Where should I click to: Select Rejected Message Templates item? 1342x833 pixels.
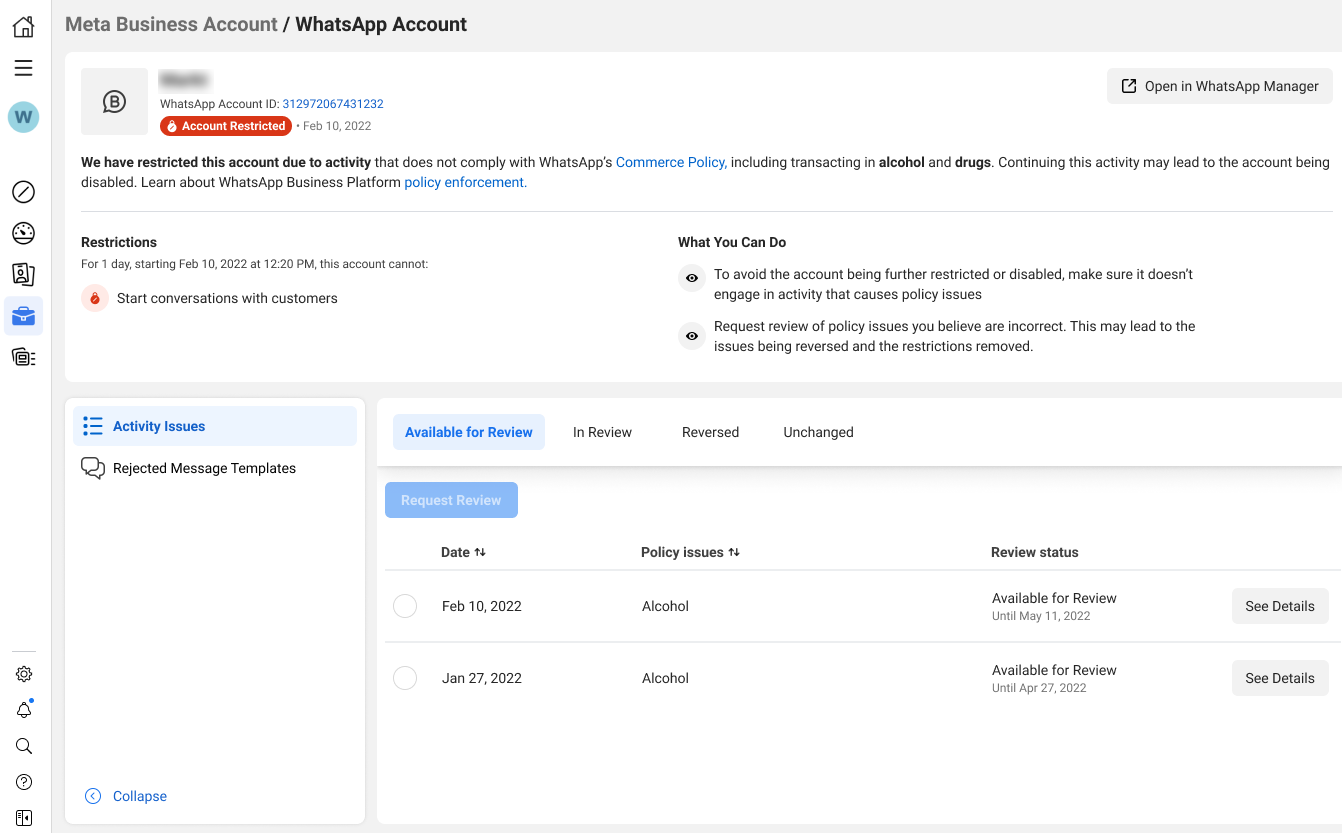coord(215,468)
